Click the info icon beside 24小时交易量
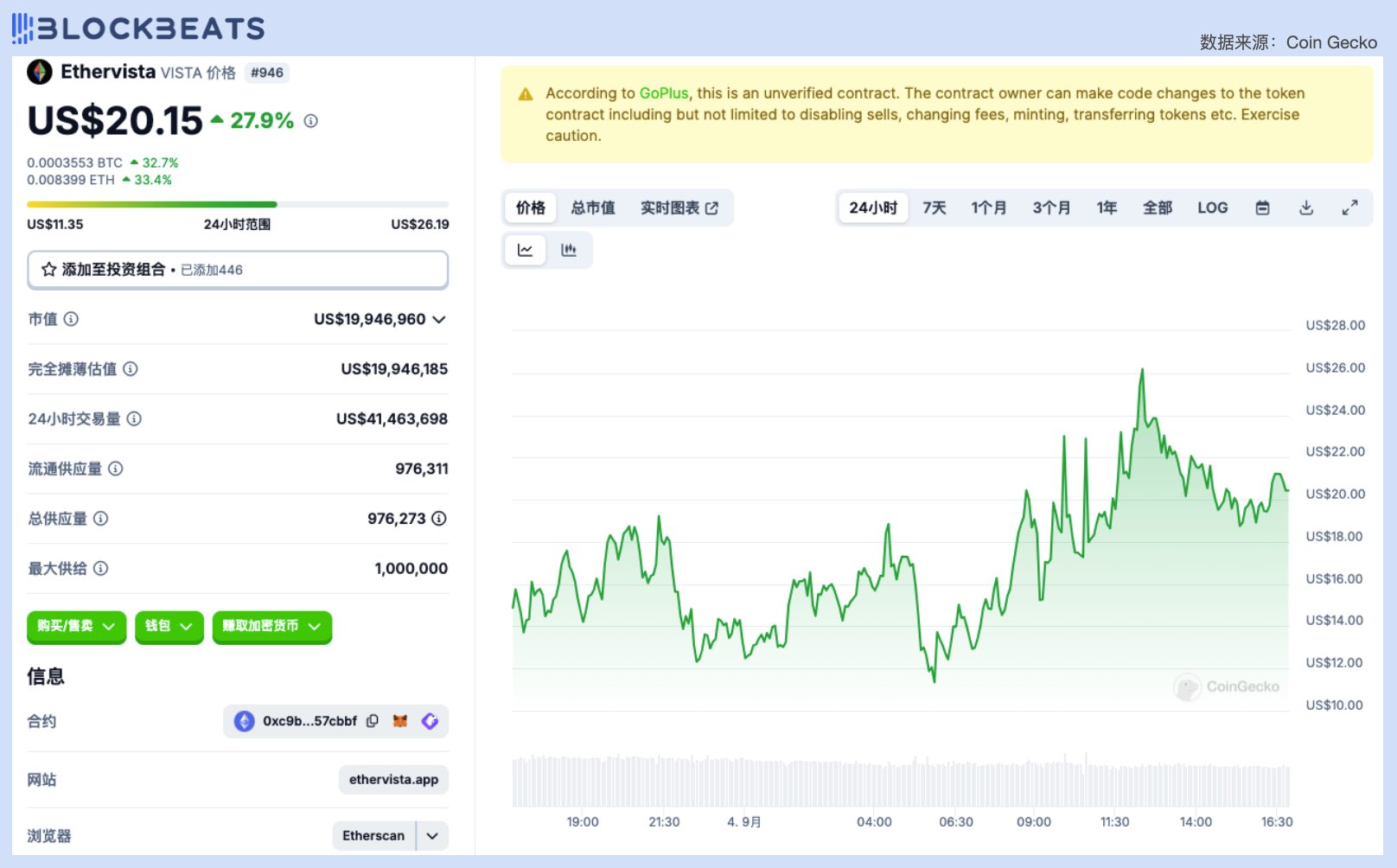Screen dimensions: 1397x868 coord(134,418)
